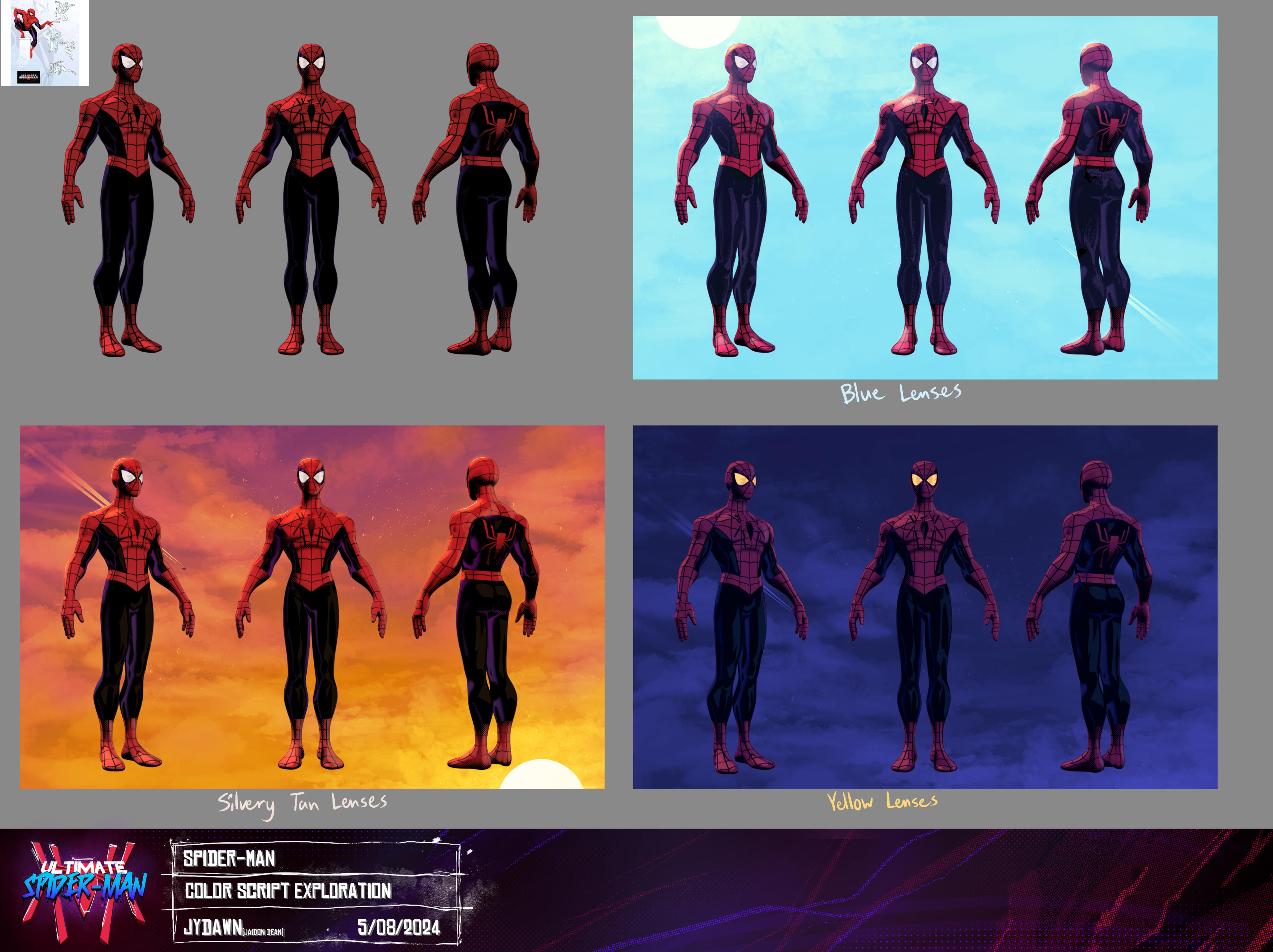Select the daytime blue sky panel's sun
Screen dimensions: 1273x952
698,29
